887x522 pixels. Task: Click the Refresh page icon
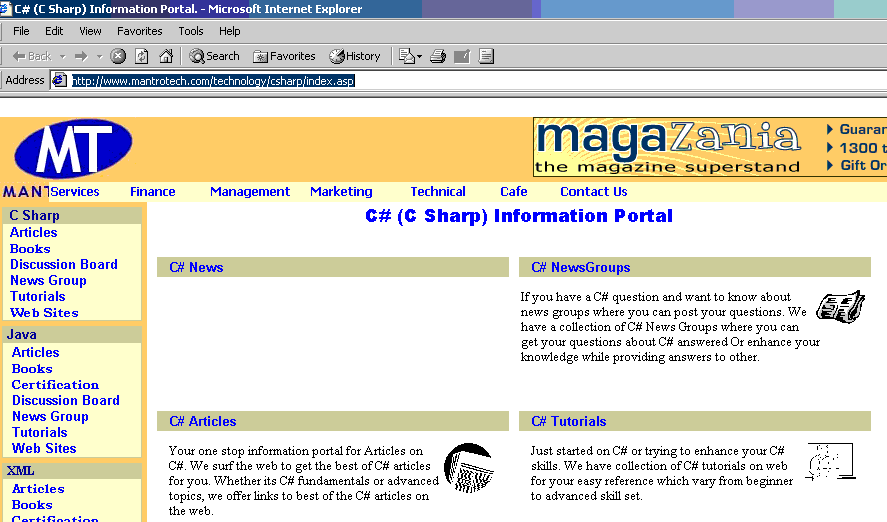(x=142, y=56)
